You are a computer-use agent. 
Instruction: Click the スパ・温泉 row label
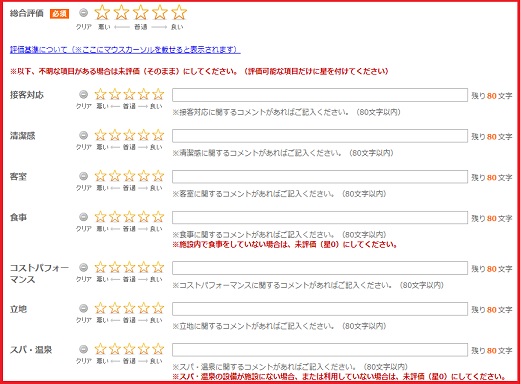31,350
